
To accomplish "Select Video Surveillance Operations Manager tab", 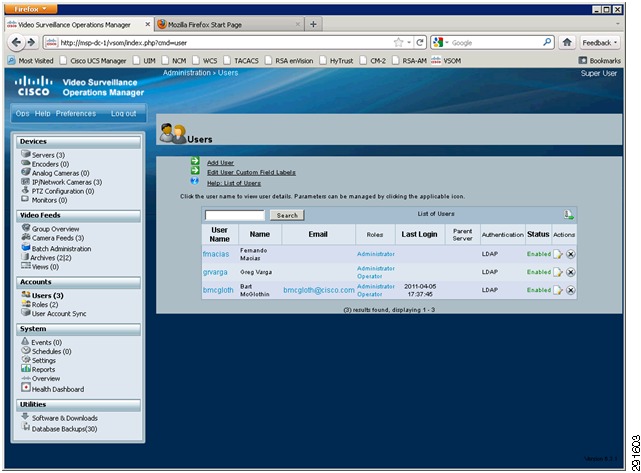I will pos(79,25).
